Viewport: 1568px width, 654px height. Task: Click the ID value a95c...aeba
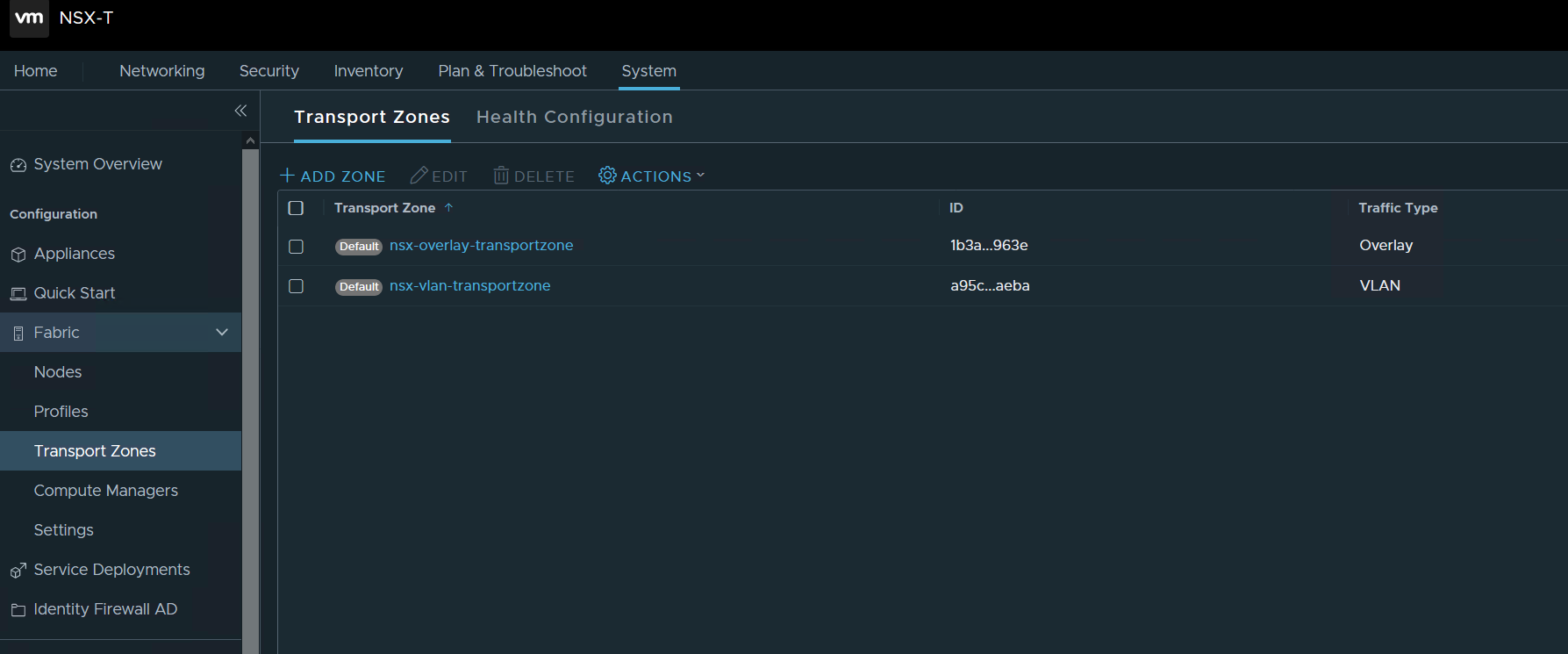(x=990, y=286)
